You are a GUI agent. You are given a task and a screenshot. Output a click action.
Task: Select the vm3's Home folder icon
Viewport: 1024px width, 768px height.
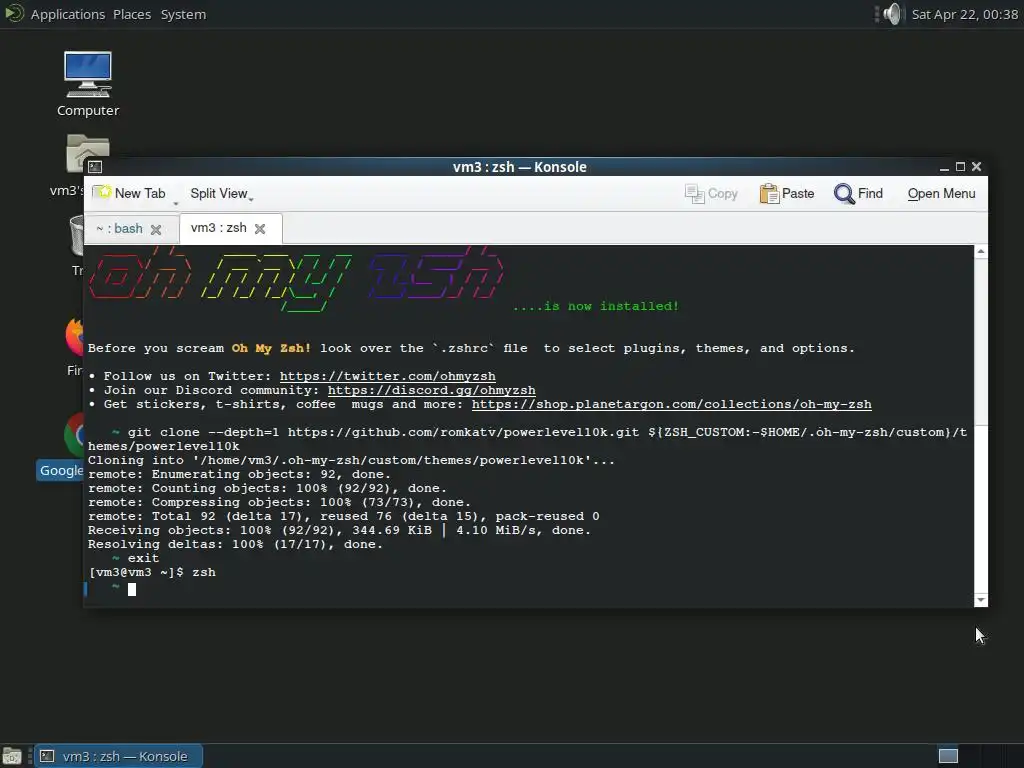coord(67,165)
